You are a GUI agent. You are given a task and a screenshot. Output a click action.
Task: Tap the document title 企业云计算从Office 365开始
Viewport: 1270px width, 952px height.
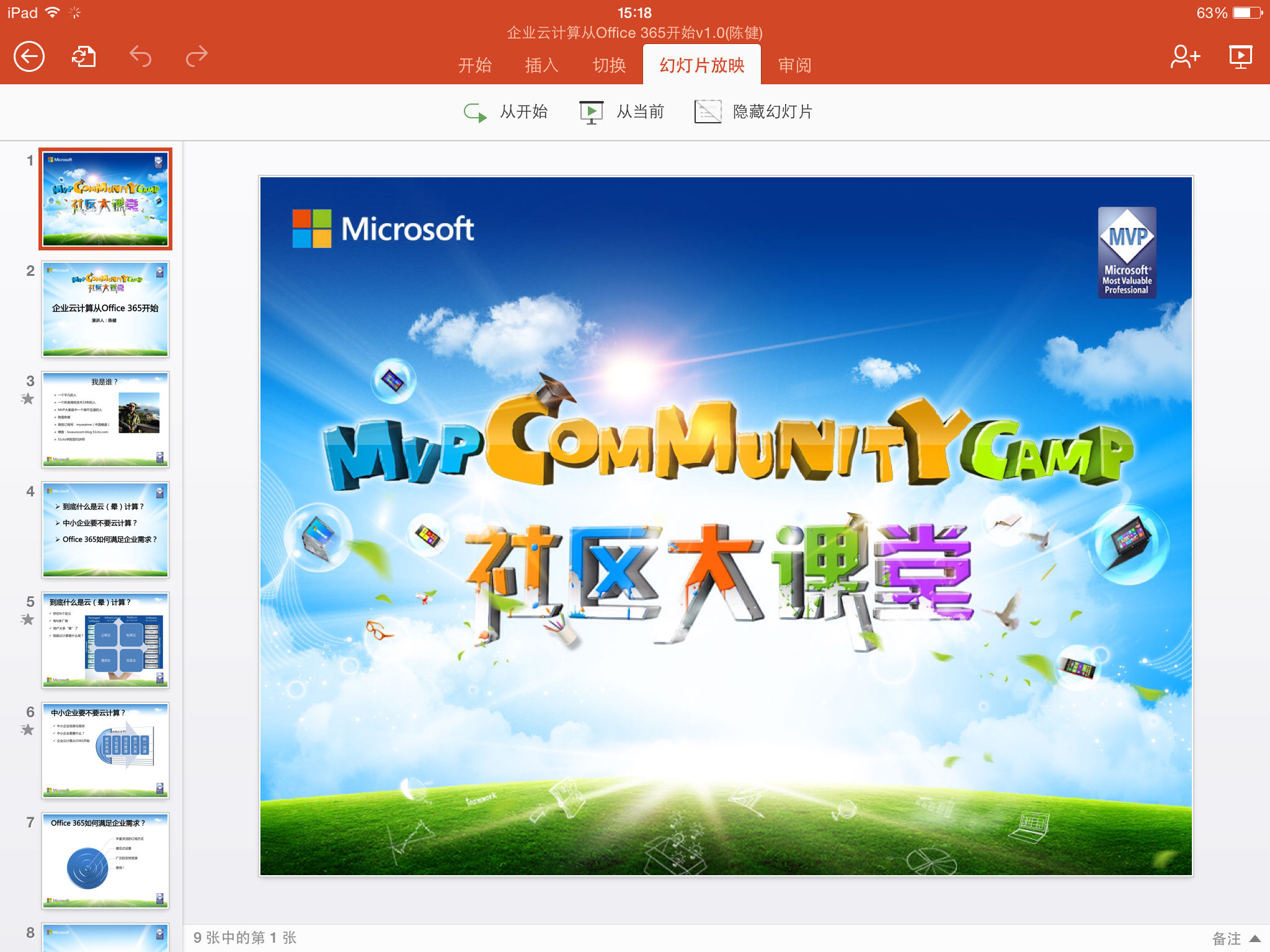pos(635,33)
